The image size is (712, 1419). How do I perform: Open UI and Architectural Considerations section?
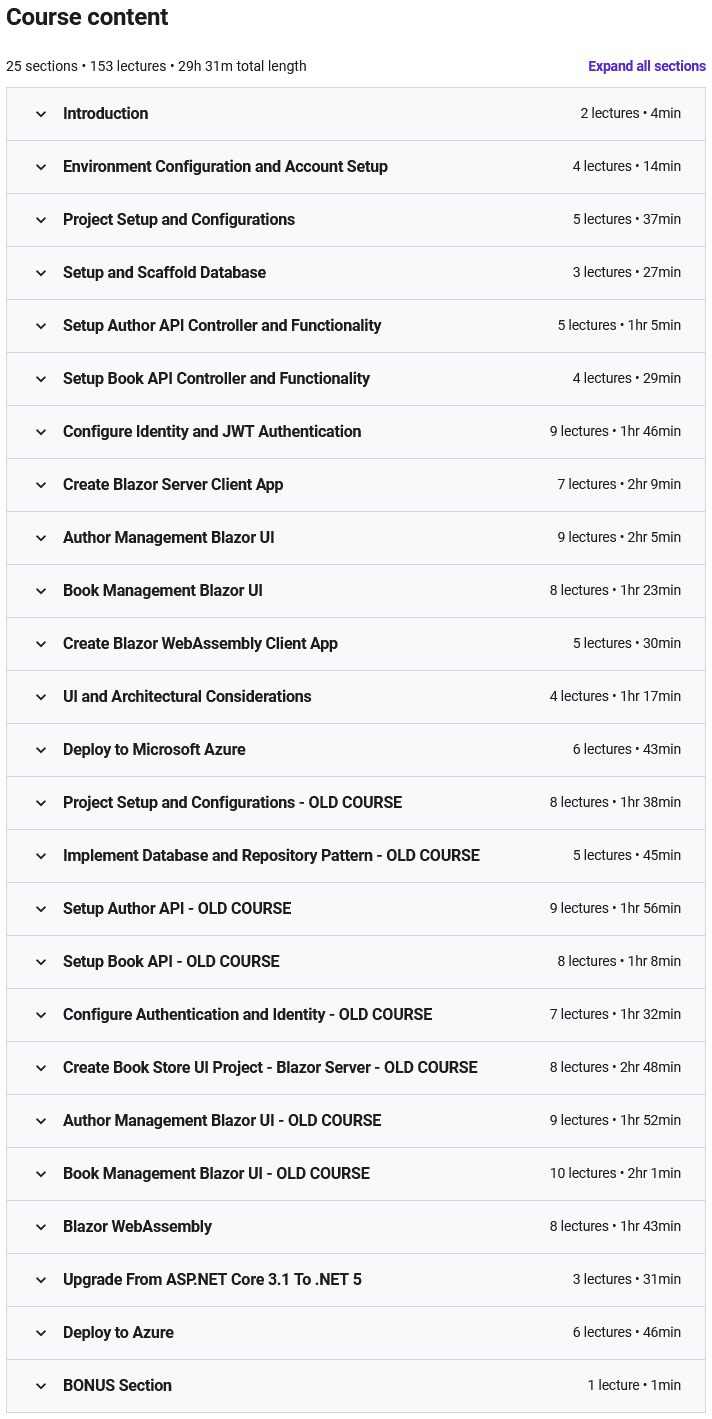[x=187, y=697]
